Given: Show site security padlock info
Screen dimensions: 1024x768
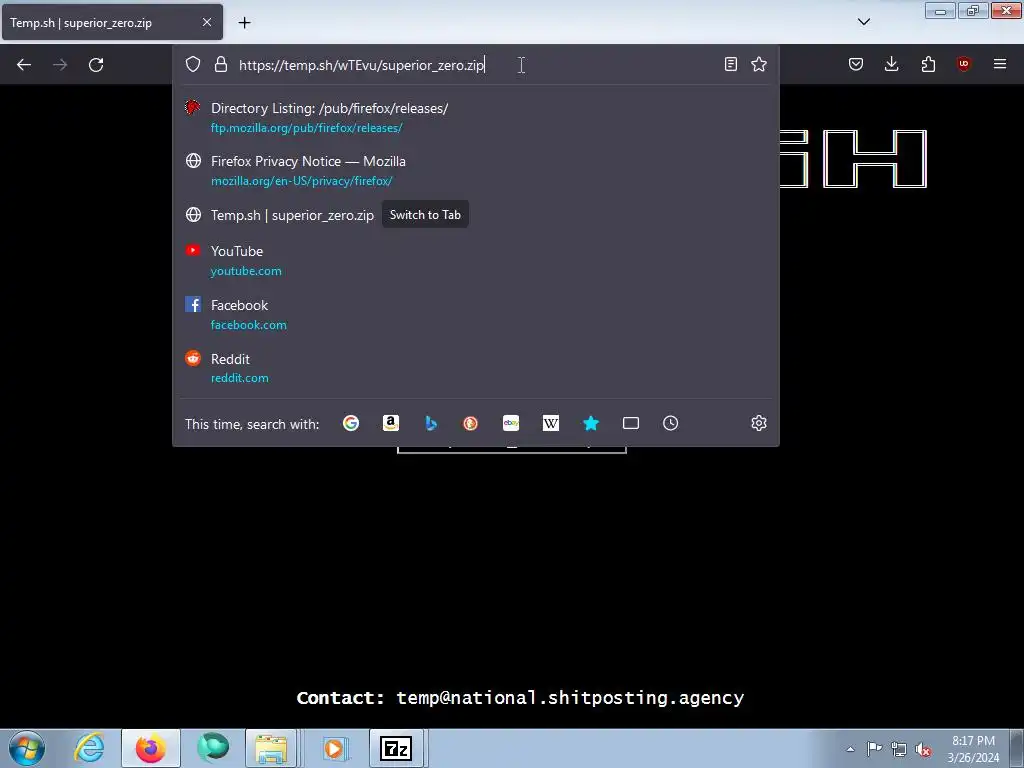Looking at the screenshot, I should point(221,64).
